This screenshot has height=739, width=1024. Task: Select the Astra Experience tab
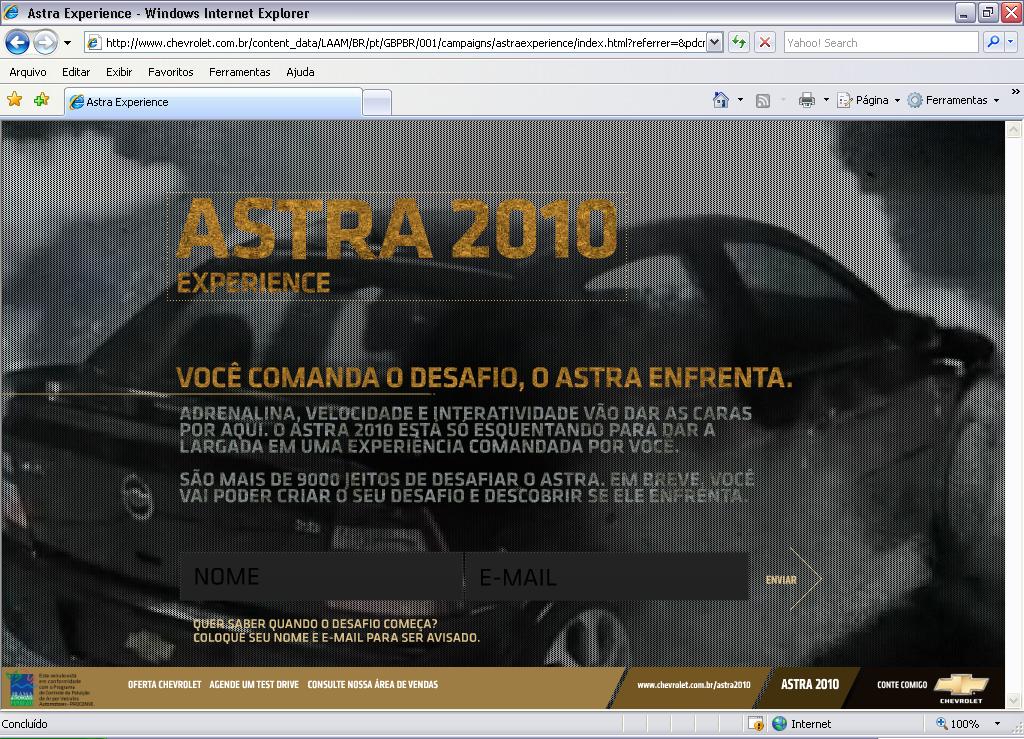coord(214,102)
